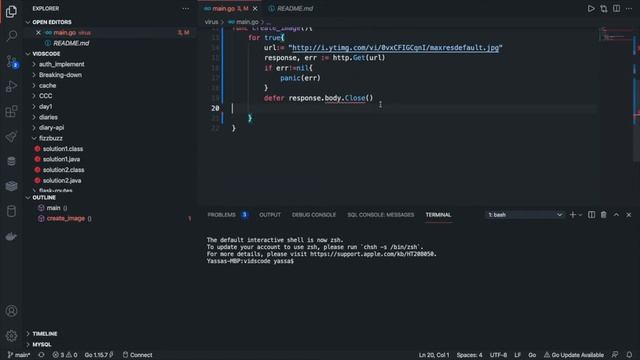Screen dimensions: 640x360
Task: Open Source Control view with badge
Action: [11, 61]
